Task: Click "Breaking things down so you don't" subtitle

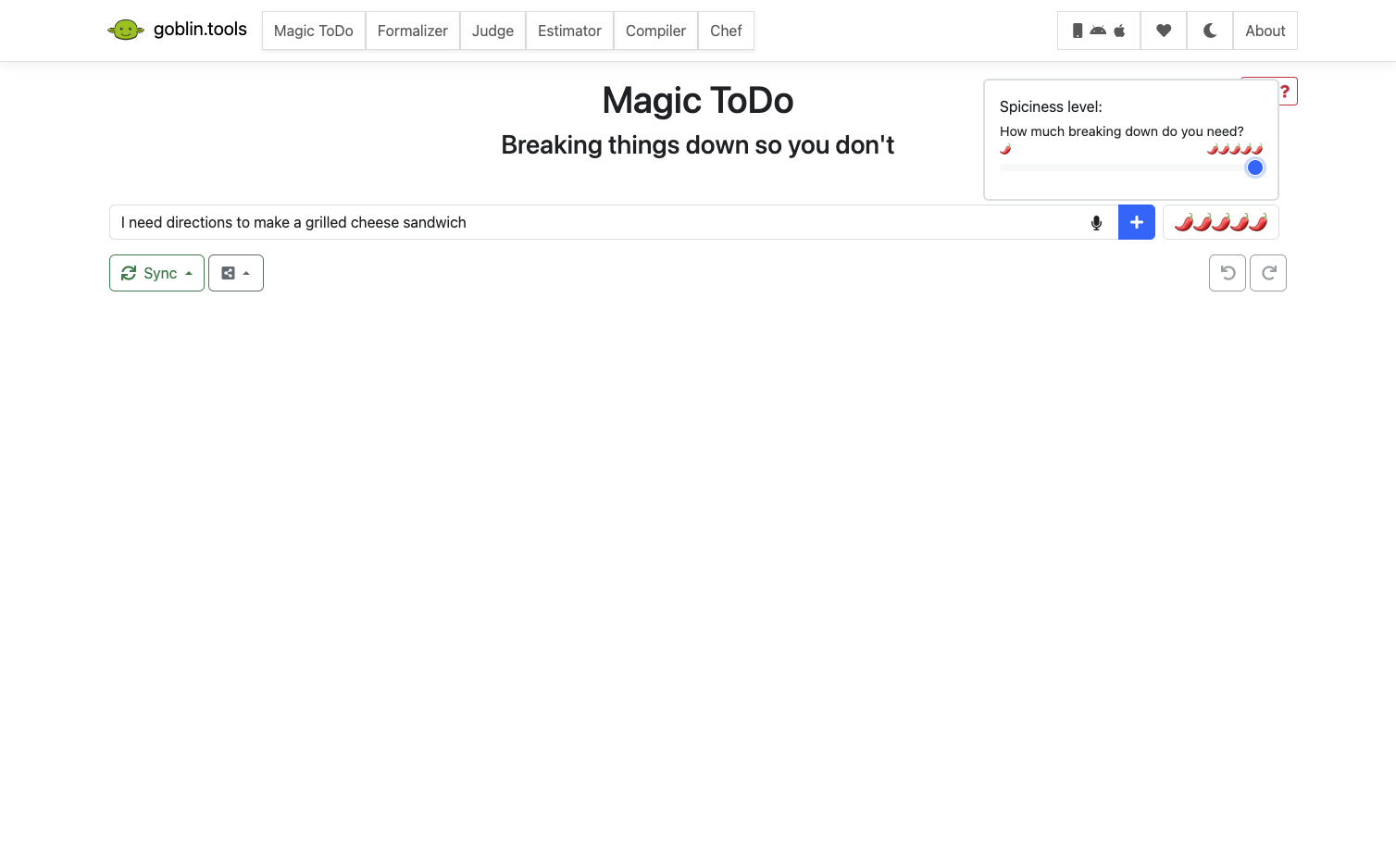Action: click(x=698, y=145)
